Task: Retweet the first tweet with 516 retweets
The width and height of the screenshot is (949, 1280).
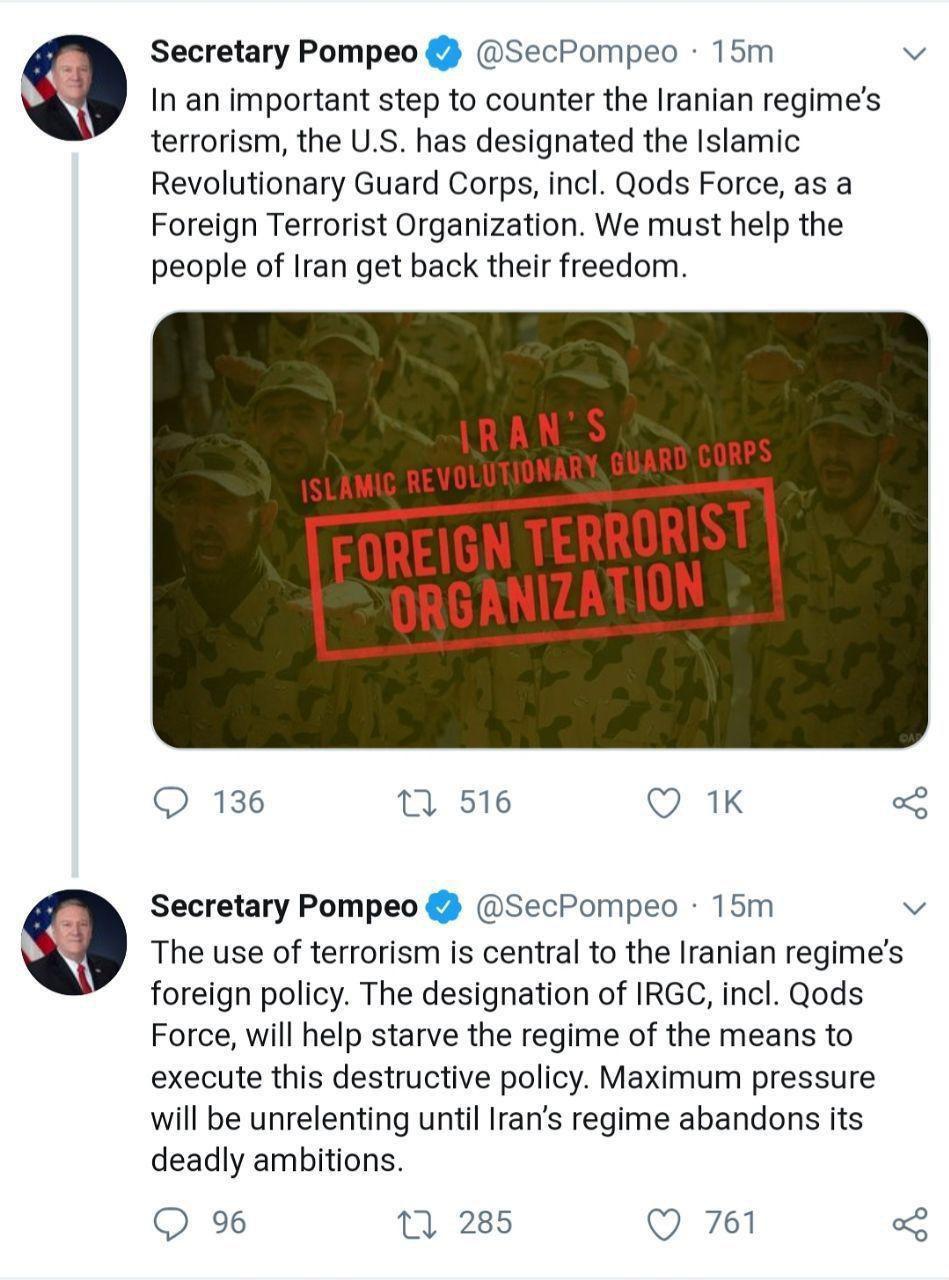Action: click(x=411, y=802)
